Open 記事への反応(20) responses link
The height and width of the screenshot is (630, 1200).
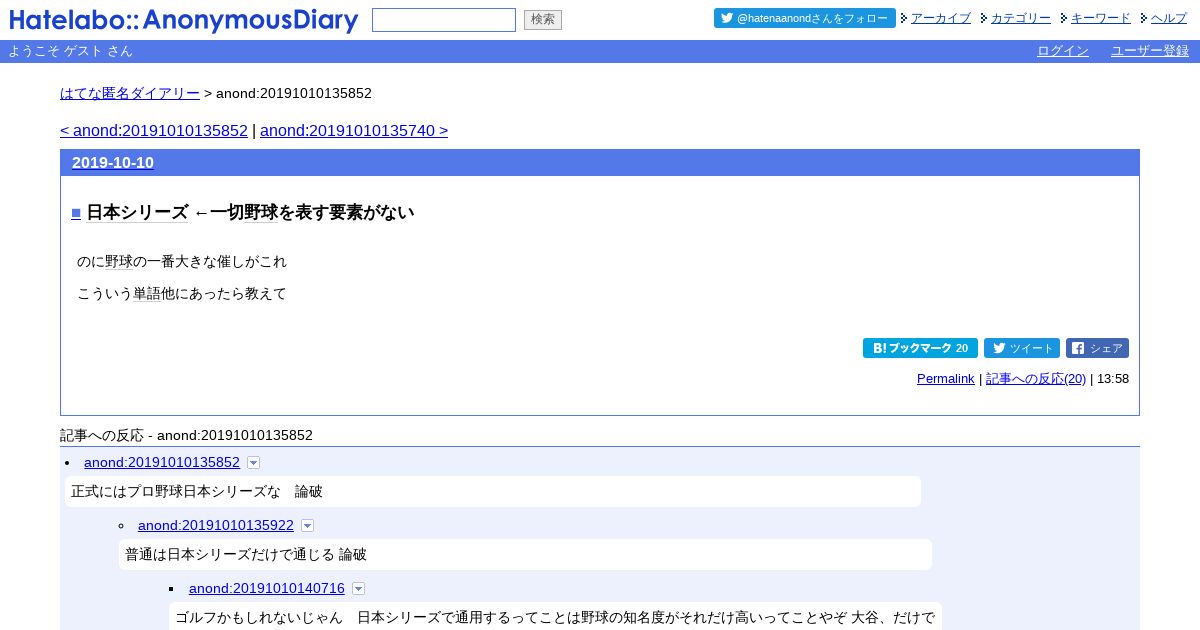click(x=1036, y=379)
